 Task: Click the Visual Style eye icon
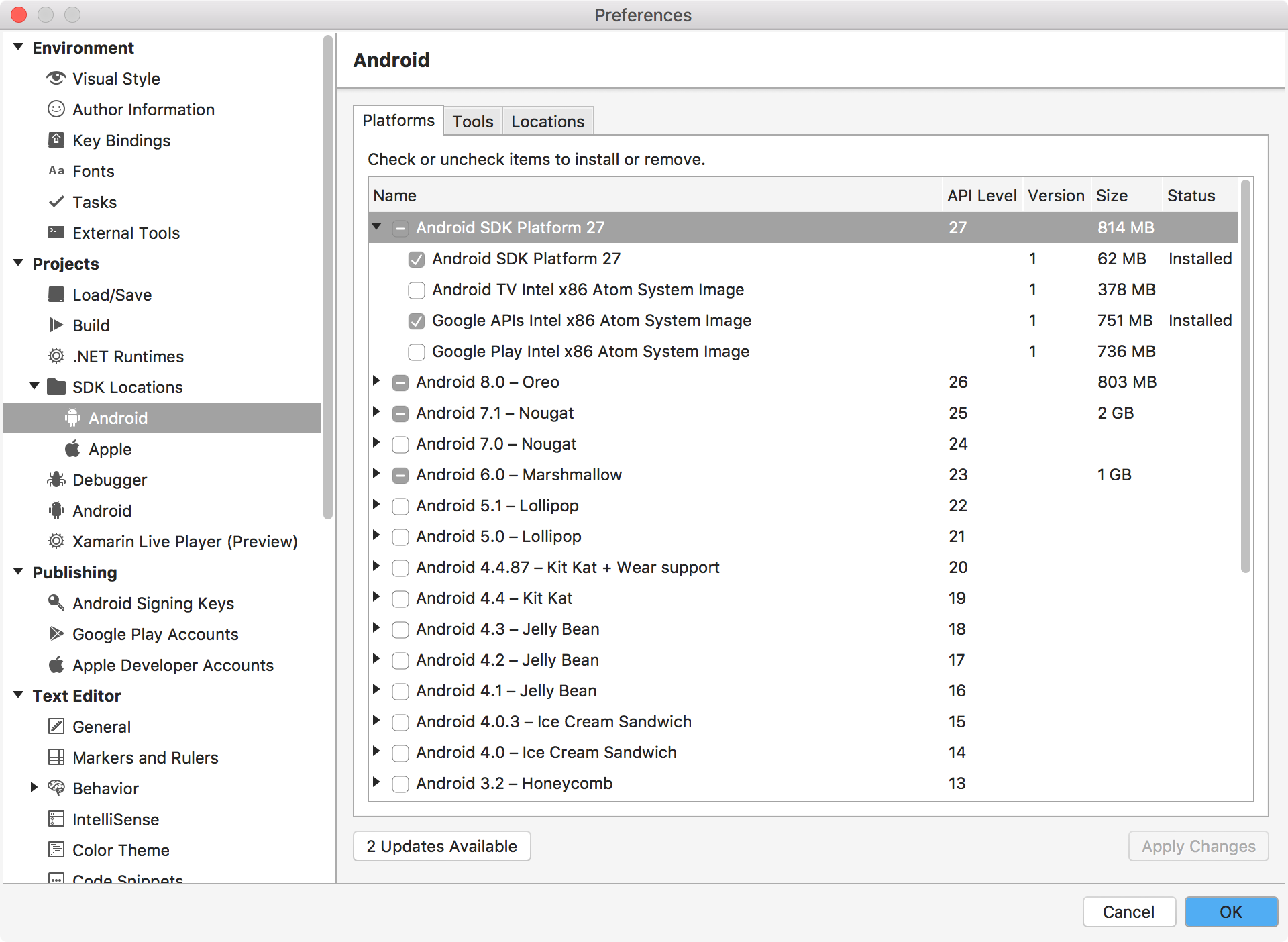[x=56, y=78]
